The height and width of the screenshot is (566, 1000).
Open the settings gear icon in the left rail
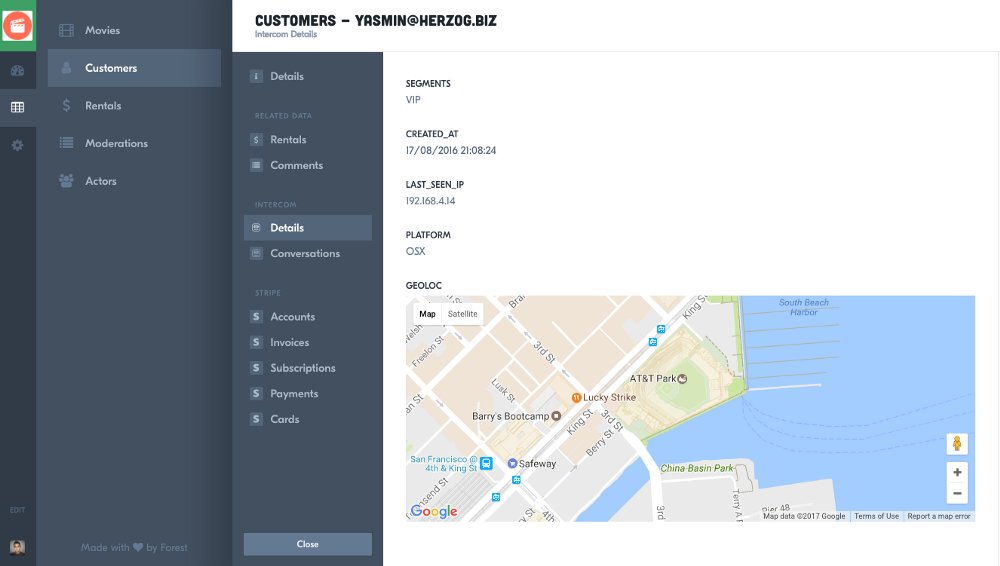17,145
